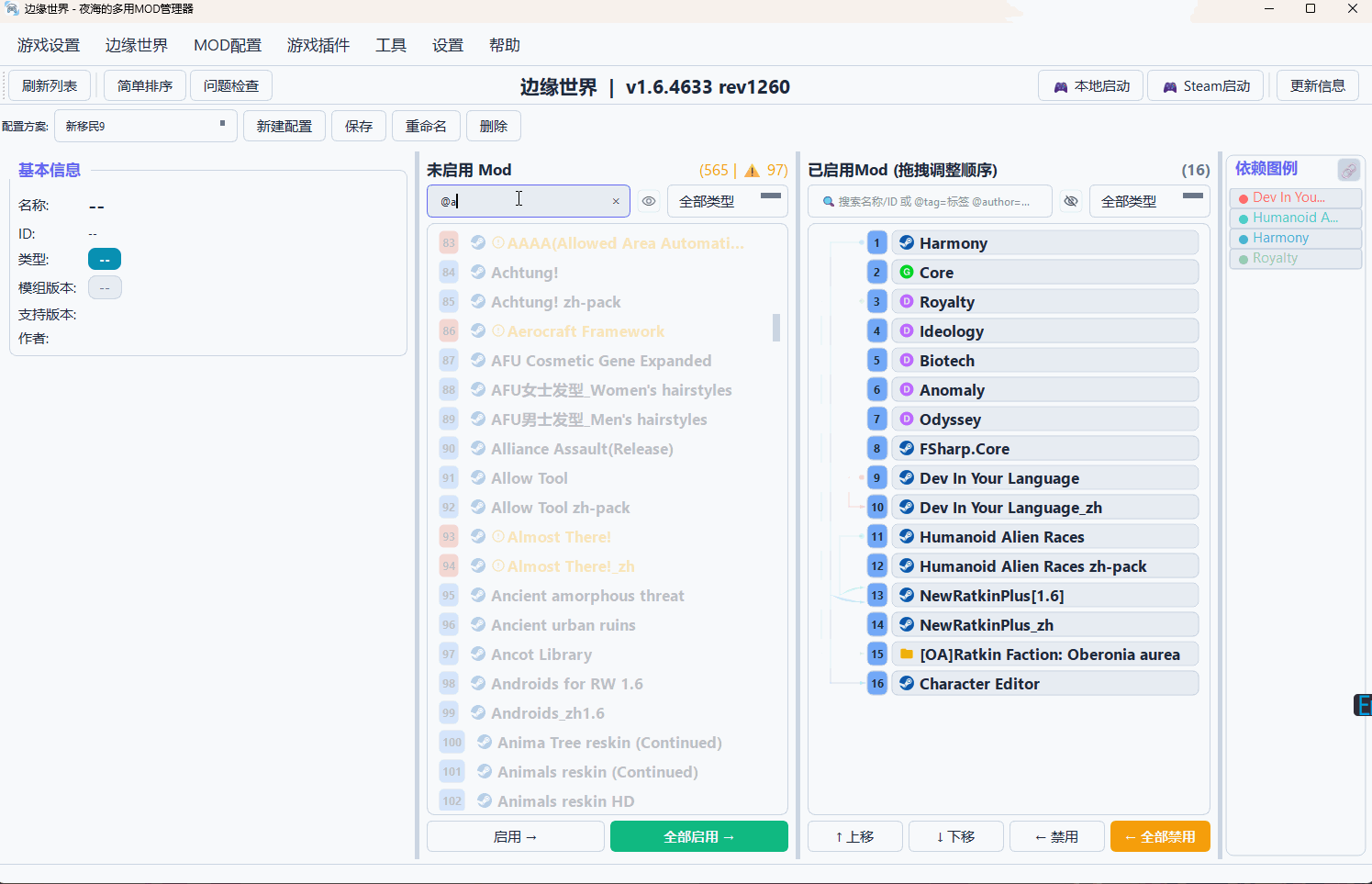The height and width of the screenshot is (884, 1372).
Task: Open the 工具 menu
Action: pos(390,44)
